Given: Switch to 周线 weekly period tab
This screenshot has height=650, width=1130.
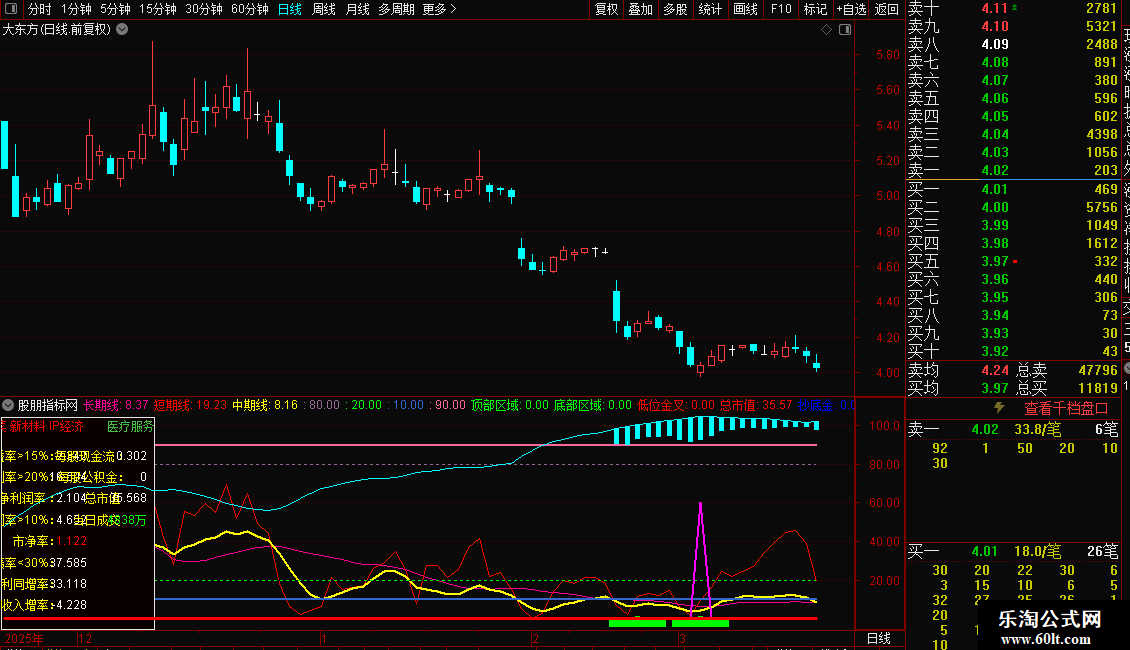Looking at the screenshot, I should coord(324,9).
